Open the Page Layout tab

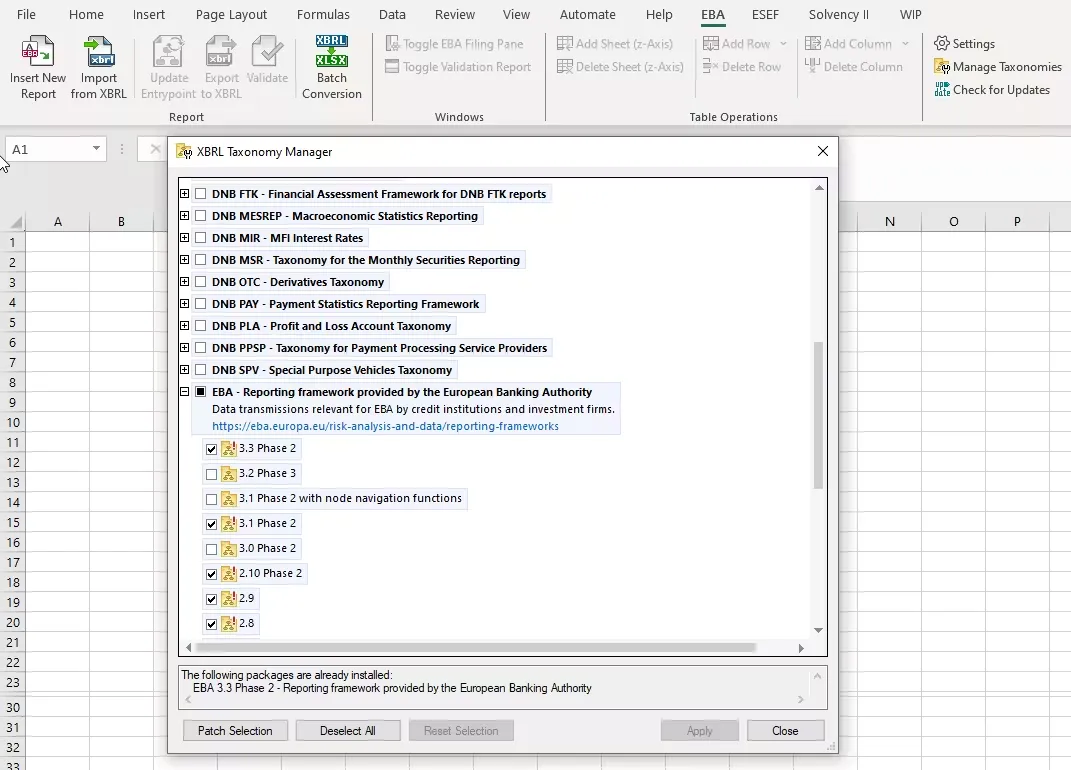pos(232,14)
